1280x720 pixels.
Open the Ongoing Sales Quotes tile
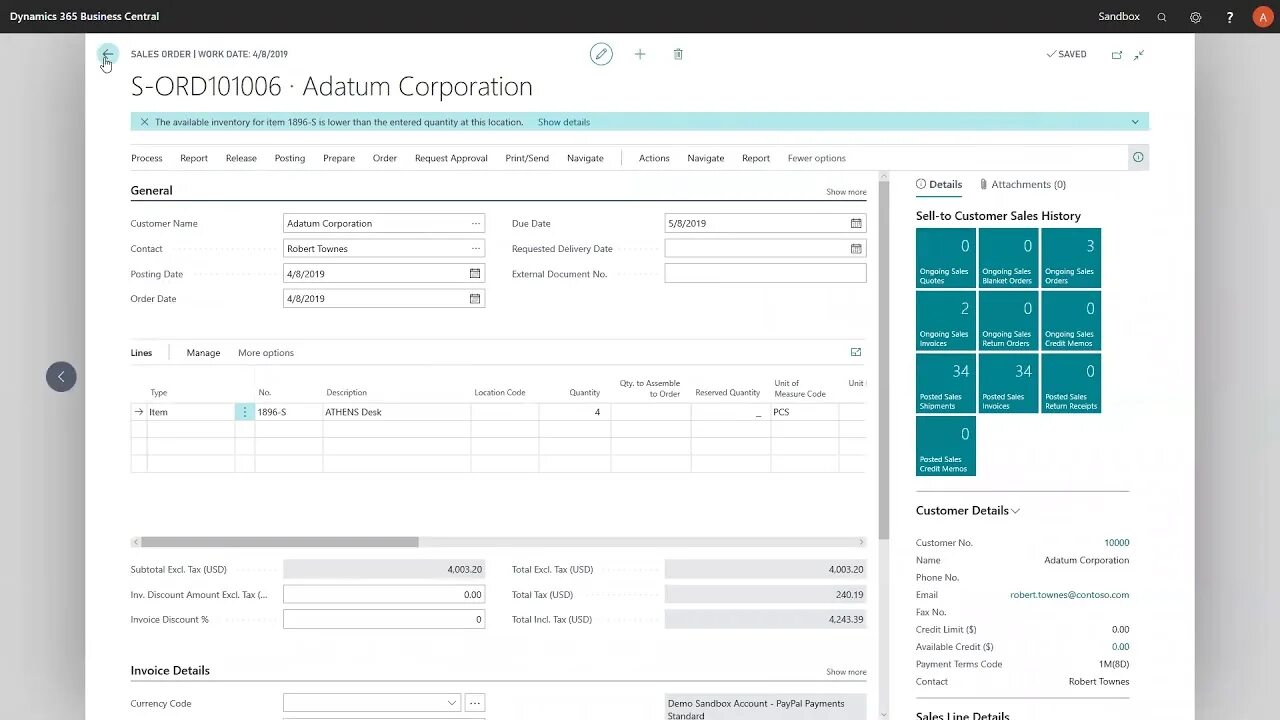coord(945,258)
